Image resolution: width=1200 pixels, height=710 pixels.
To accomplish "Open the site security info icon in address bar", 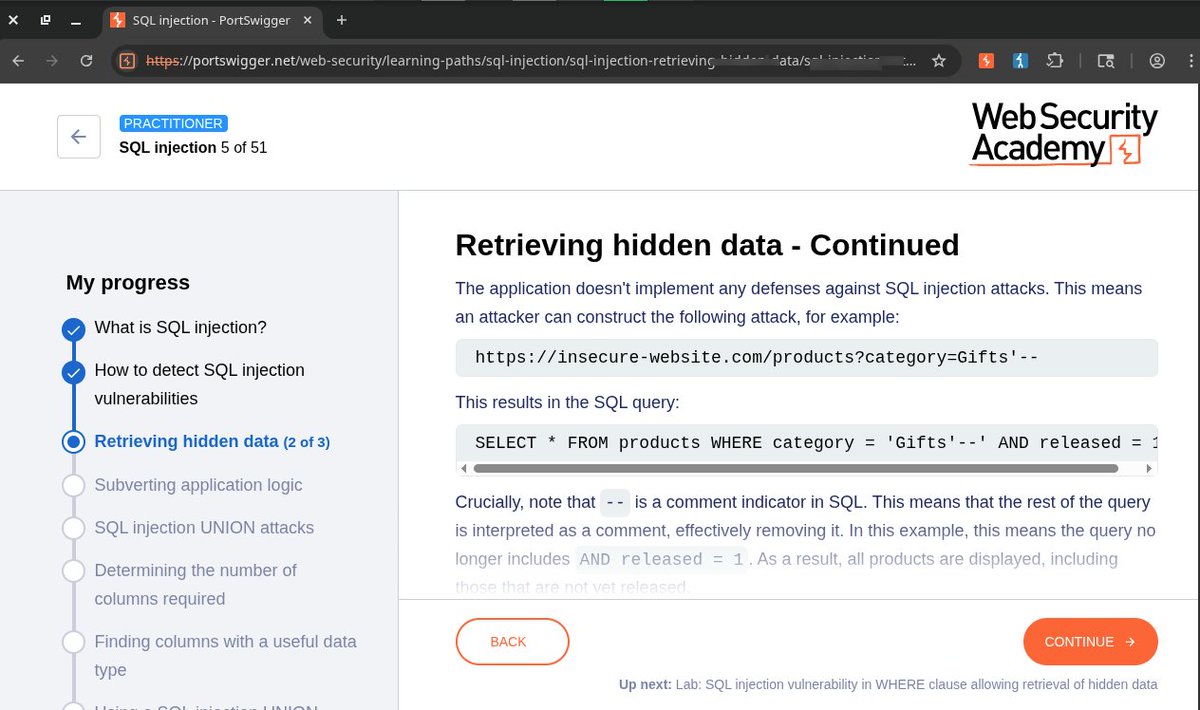I will coord(127,61).
